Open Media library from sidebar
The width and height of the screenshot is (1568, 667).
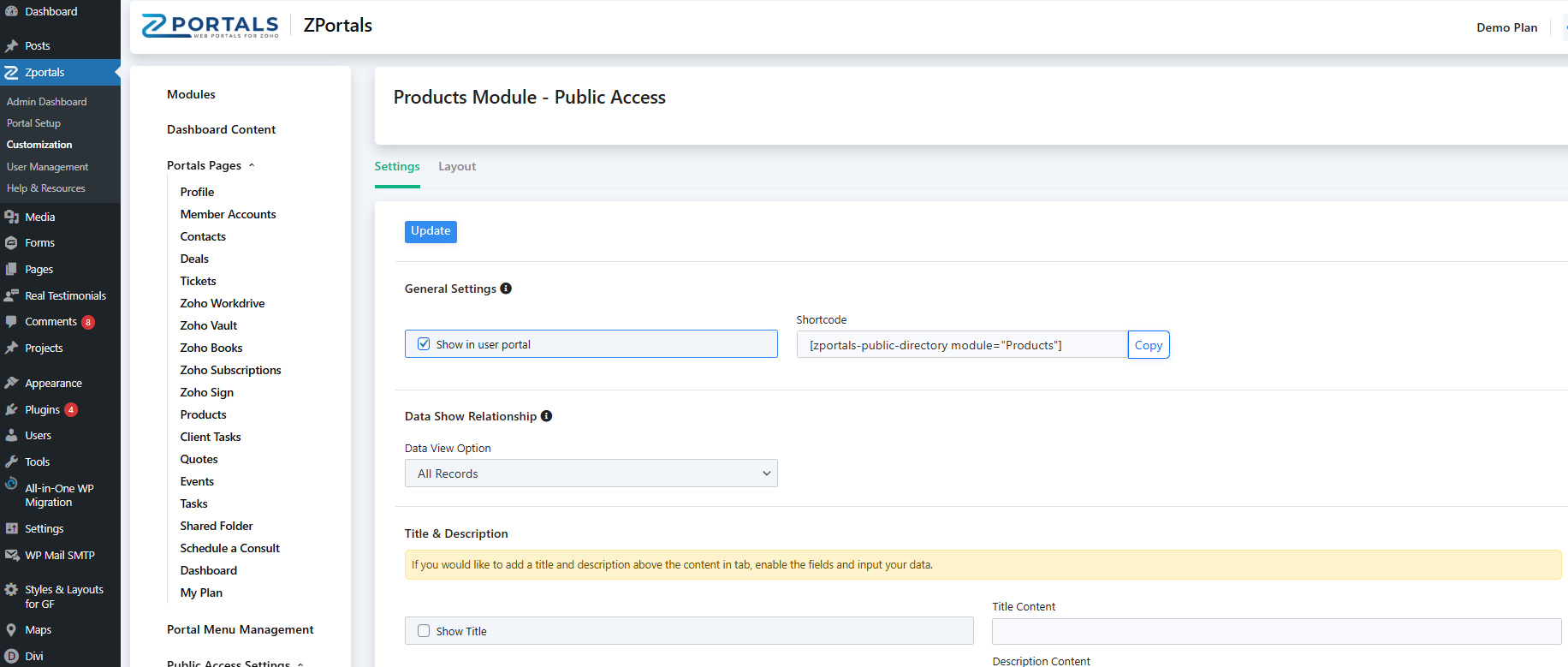click(39, 217)
